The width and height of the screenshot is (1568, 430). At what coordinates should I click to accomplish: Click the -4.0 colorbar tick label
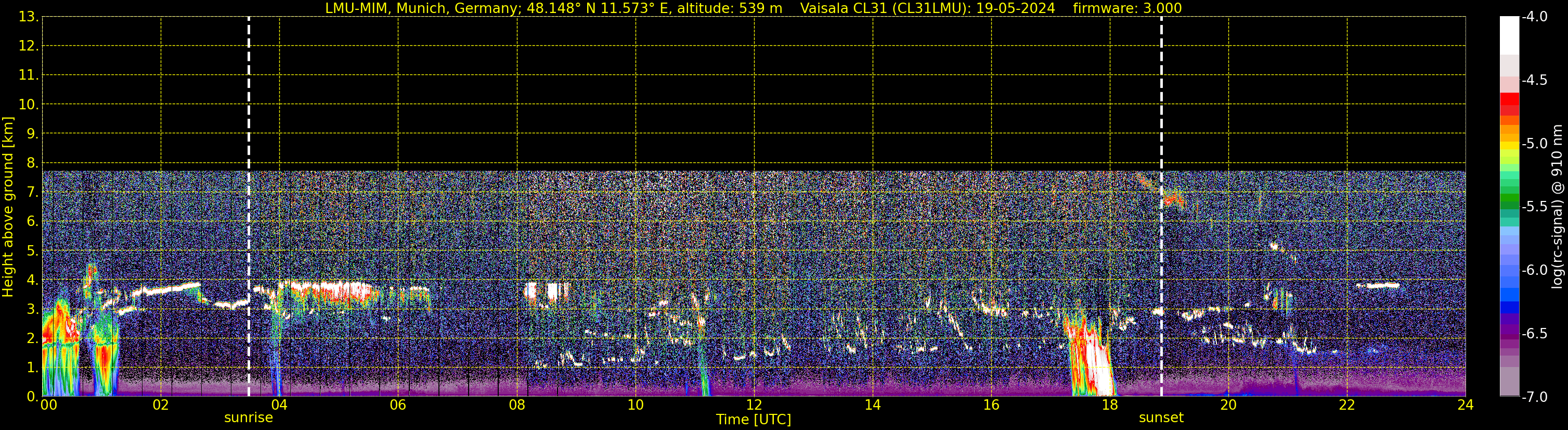point(1534,17)
